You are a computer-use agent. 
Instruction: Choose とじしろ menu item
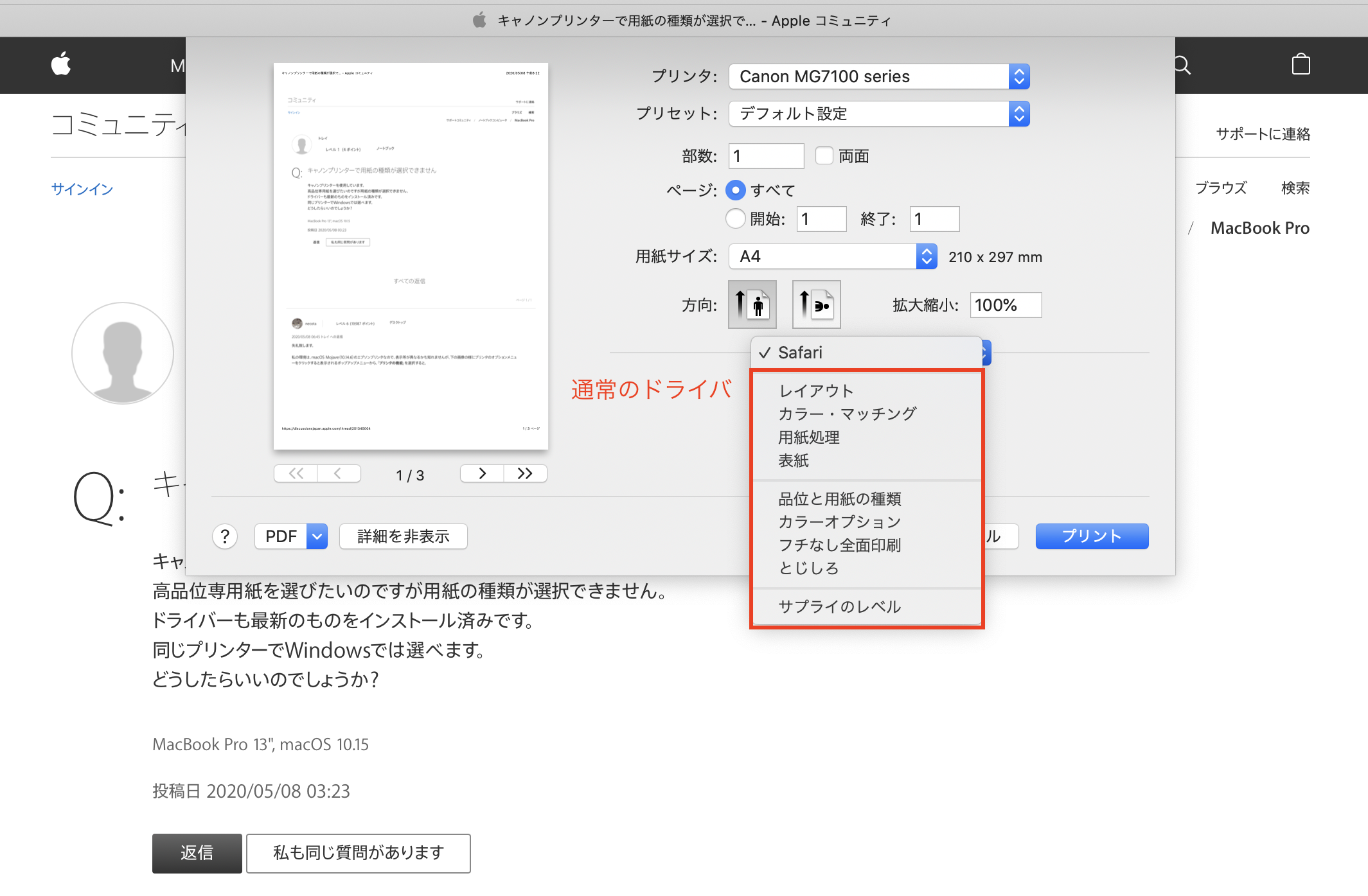tap(866, 568)
